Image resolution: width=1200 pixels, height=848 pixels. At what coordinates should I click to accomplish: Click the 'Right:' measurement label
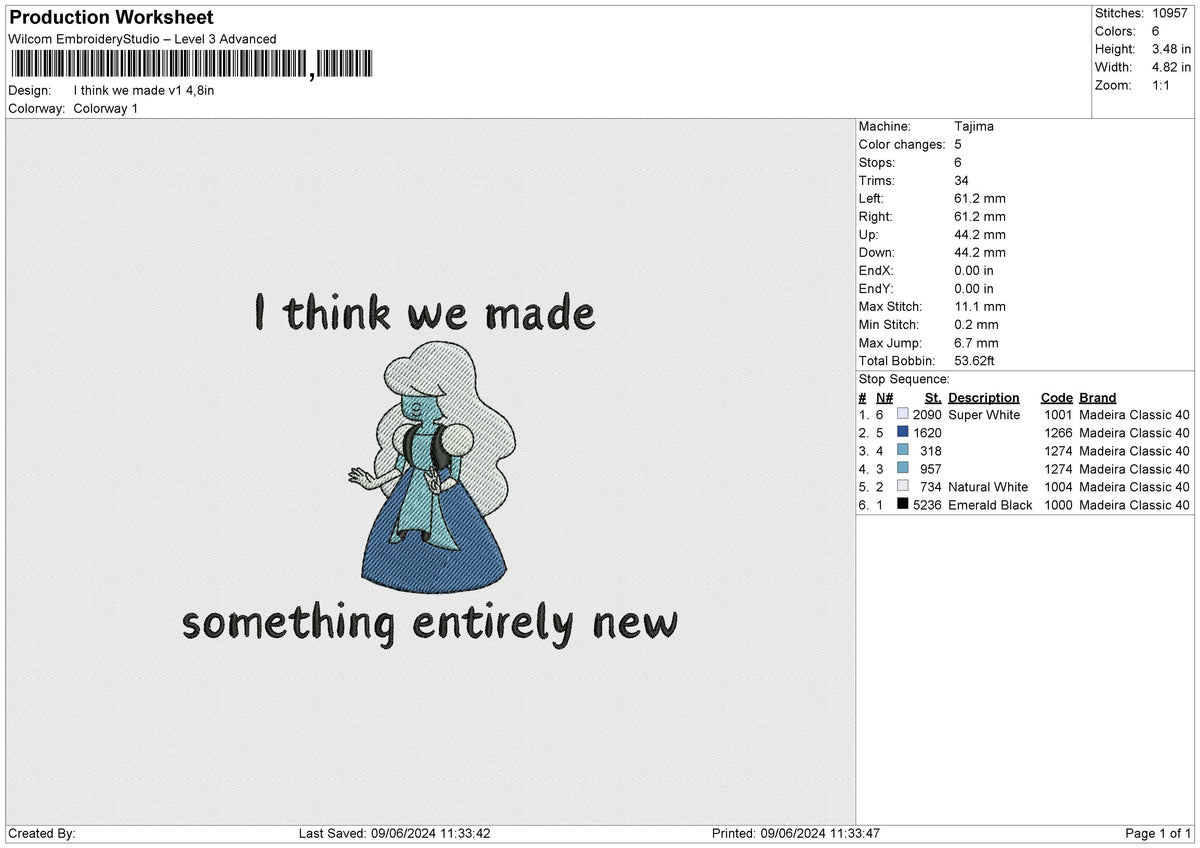(x=876, y=217)
